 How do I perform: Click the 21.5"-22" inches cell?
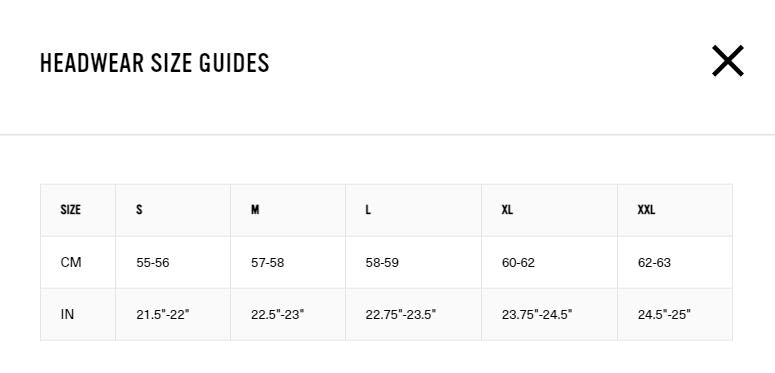point(173,314)
